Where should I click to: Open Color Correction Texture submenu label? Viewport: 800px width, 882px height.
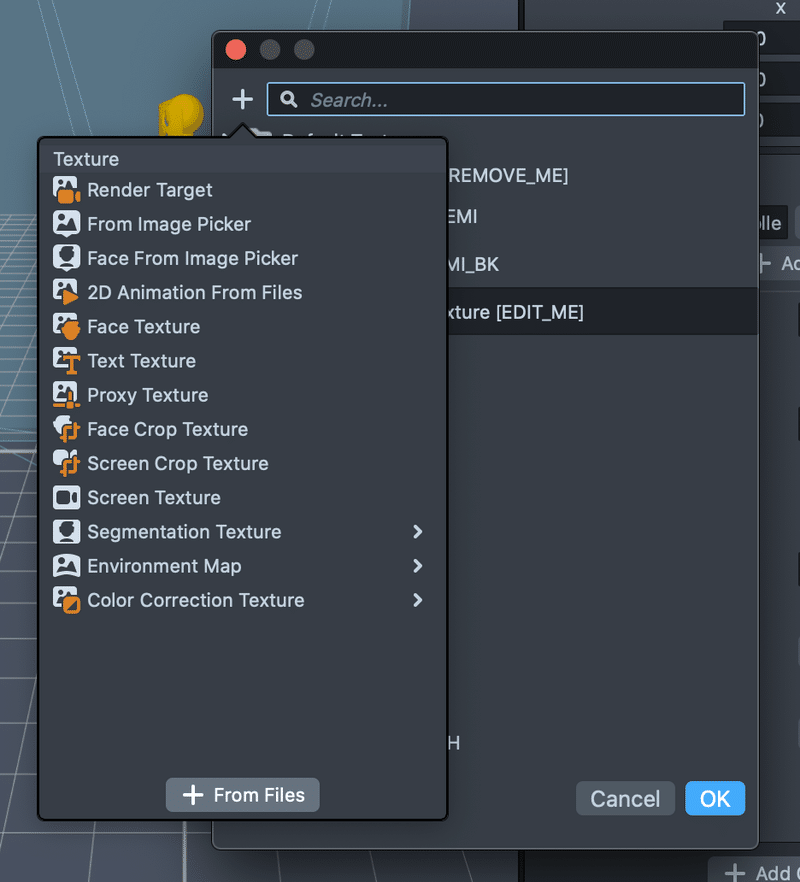(196, 600)
